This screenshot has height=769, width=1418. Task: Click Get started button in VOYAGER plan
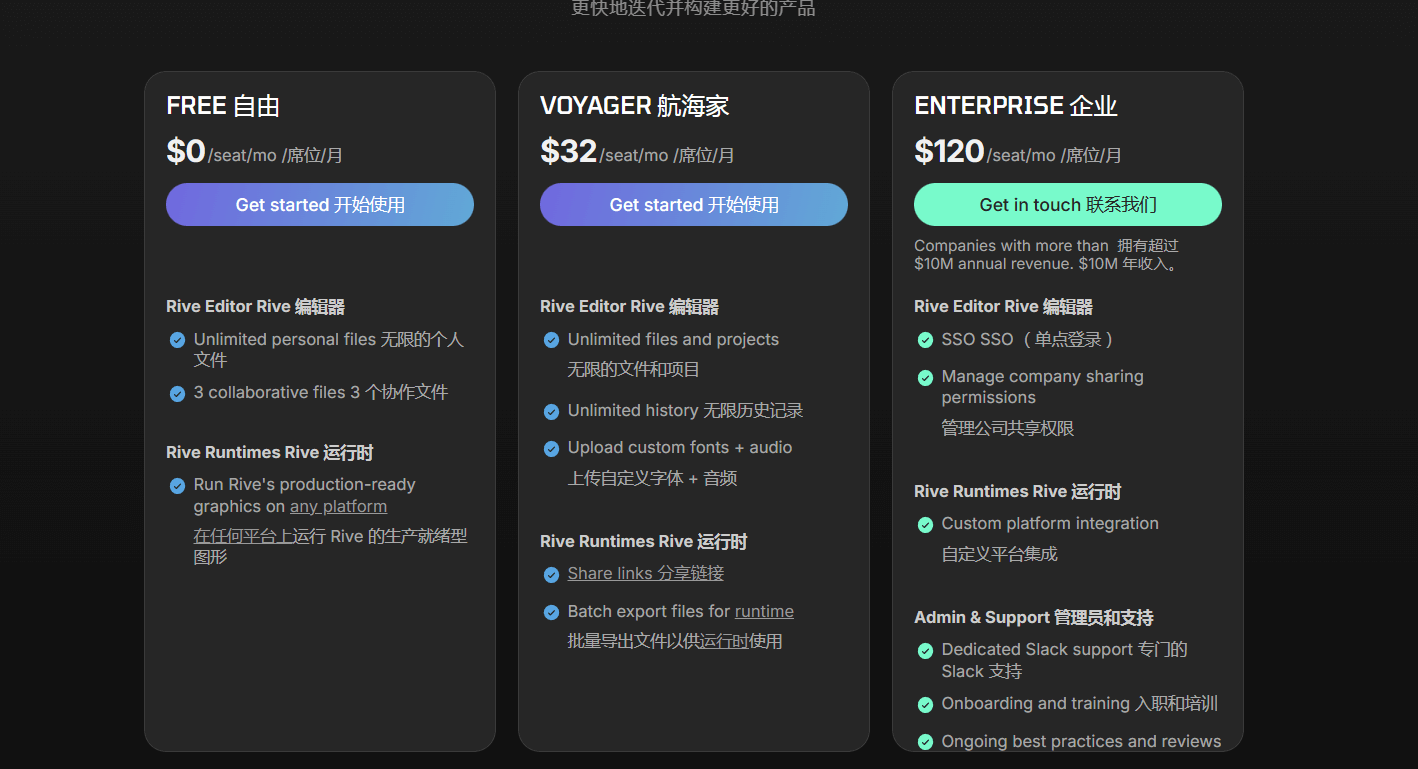(694, 204)
